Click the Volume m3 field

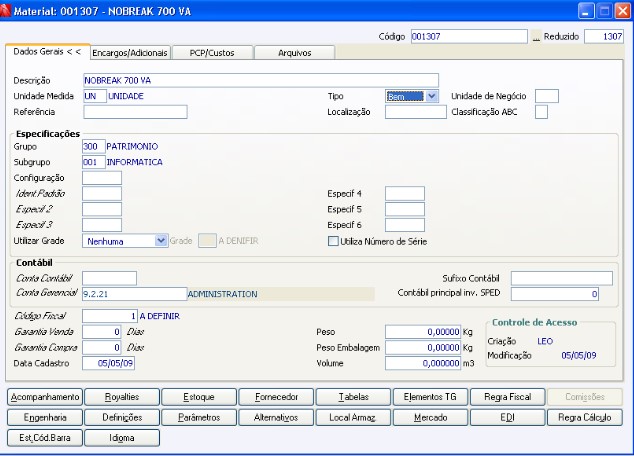[423, 363]
